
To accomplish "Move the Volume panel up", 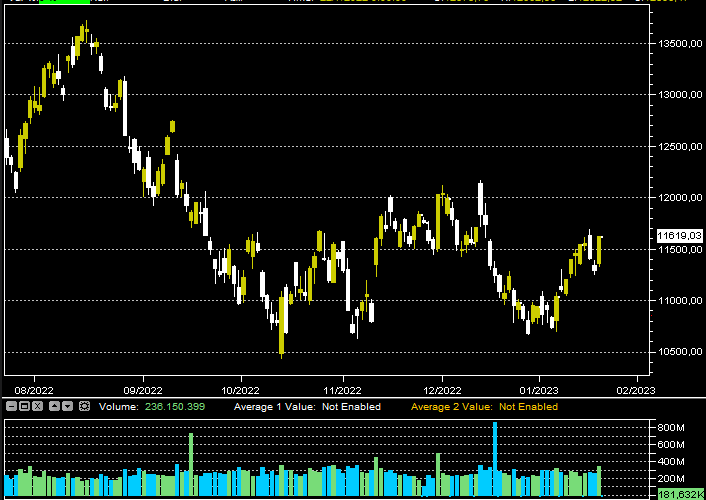I will click(54, 406).
